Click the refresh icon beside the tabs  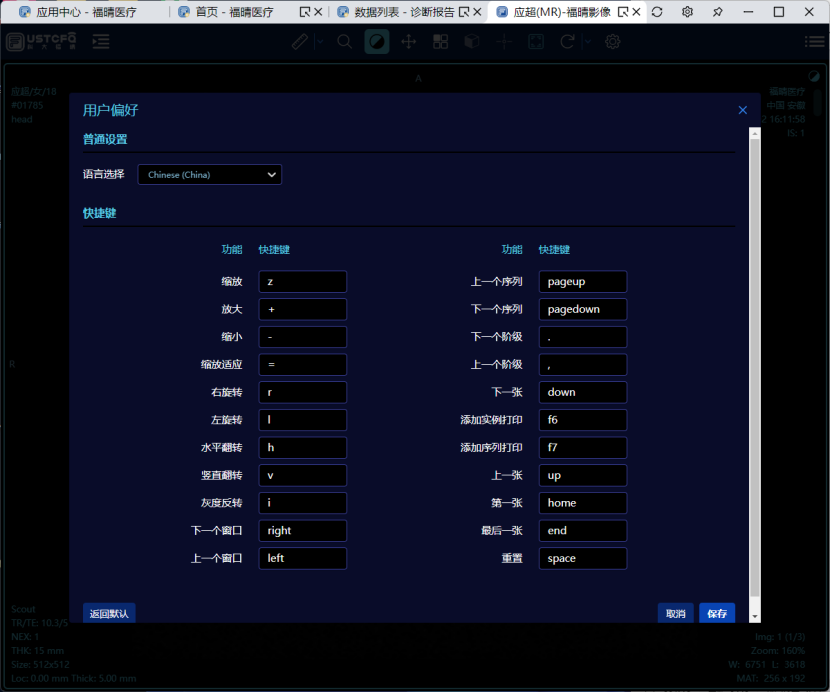657,12
